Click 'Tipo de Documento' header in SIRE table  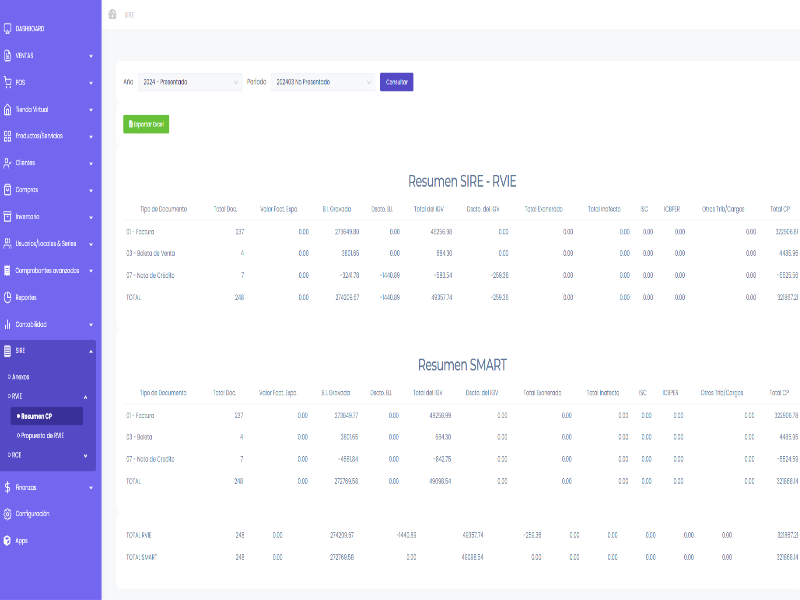point(163,209)
